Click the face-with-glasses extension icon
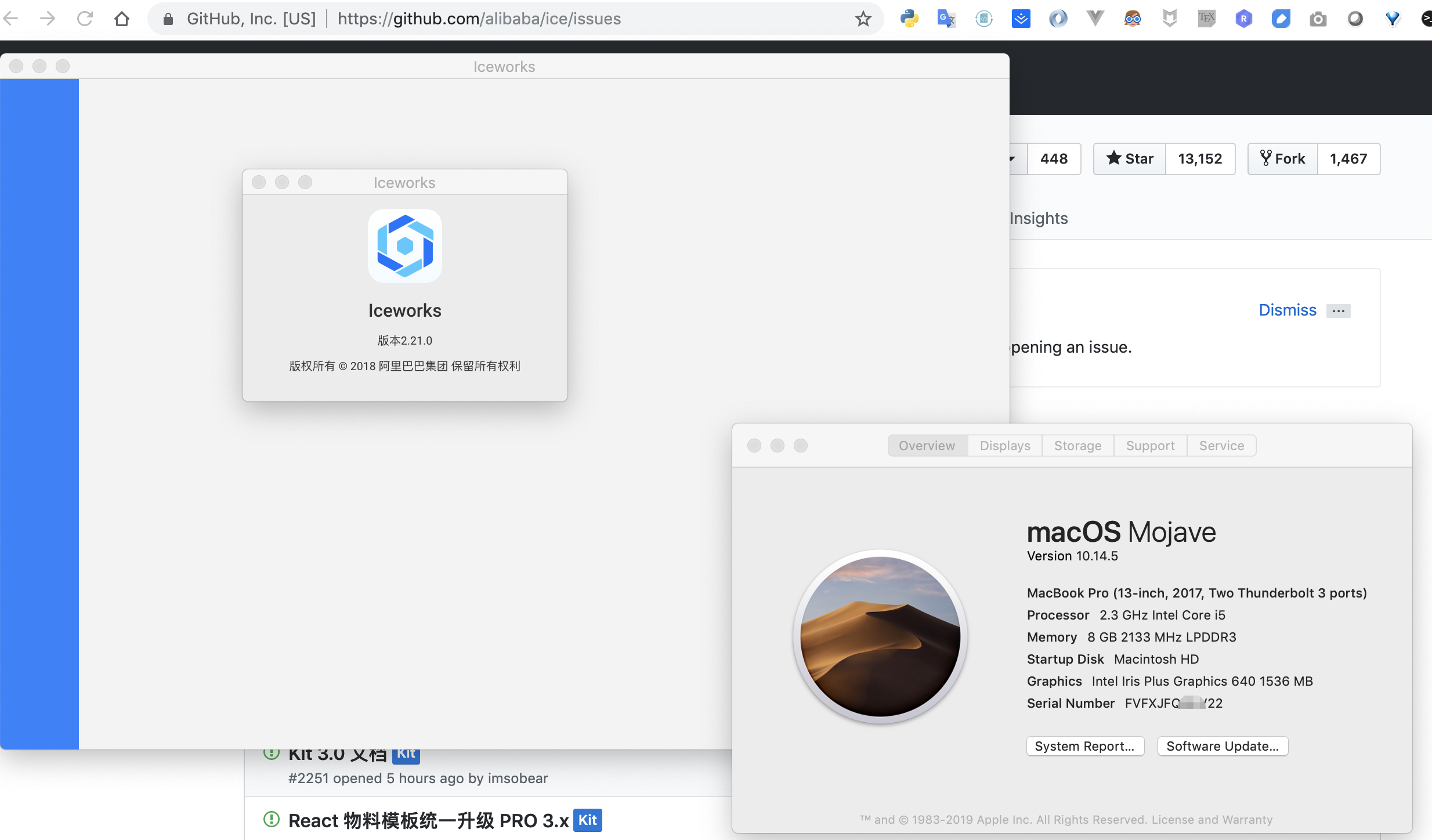This screenshot has height=840, width=1432. [1132, 19]
